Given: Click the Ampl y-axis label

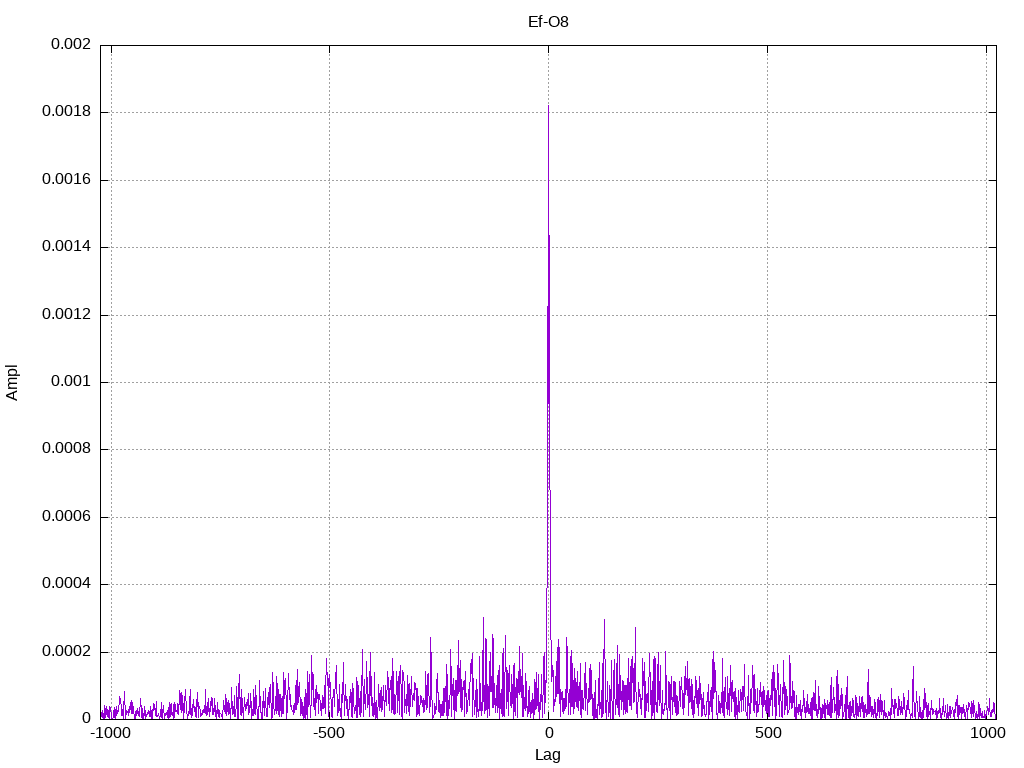Looking at the screenshot, I should (12, 383).
